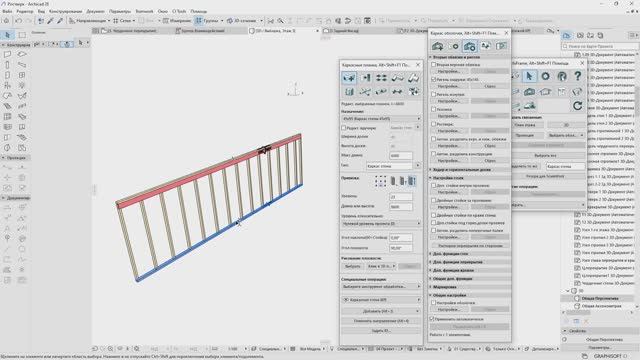Click the highlighted rightmost Привязка alignment icon
640x360 pixels.
[x=411, y=181]
